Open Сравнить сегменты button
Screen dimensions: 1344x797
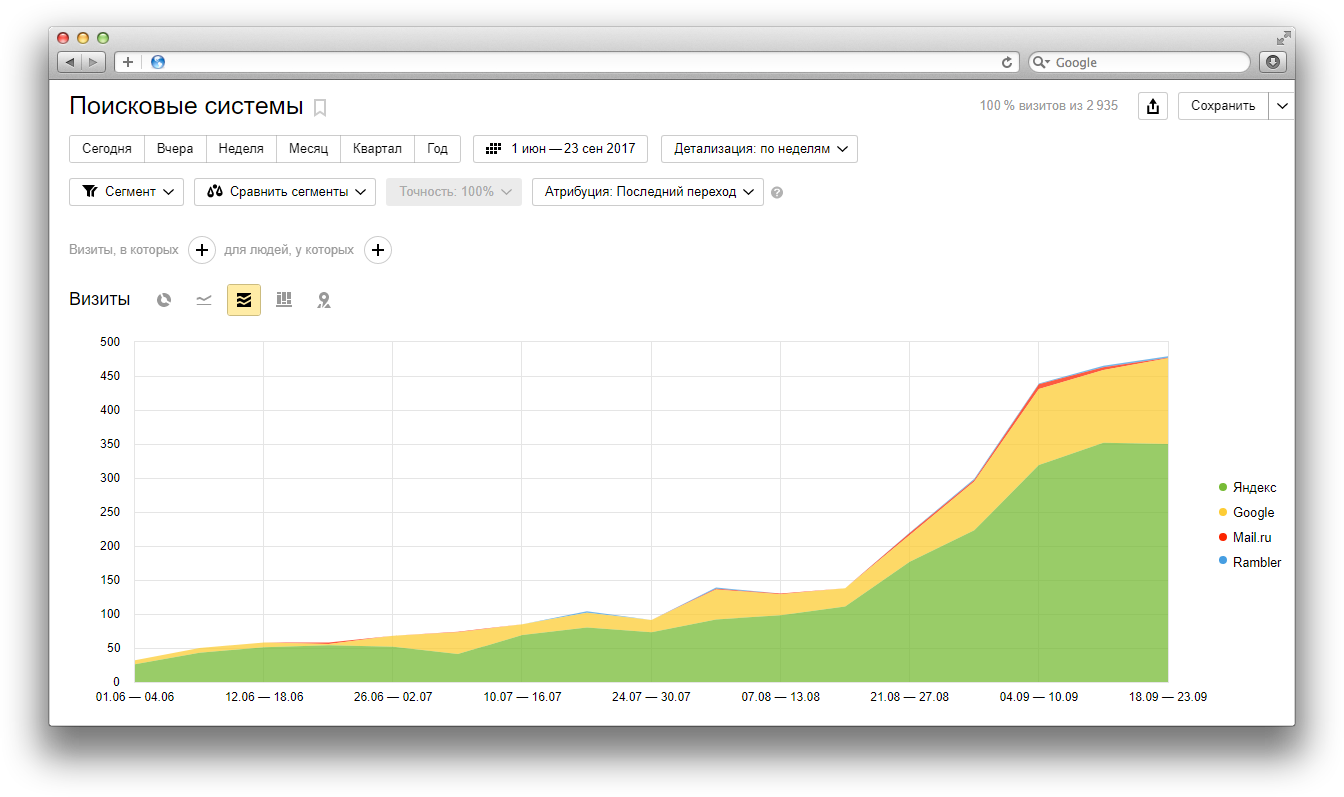click(x=285, y=192)
